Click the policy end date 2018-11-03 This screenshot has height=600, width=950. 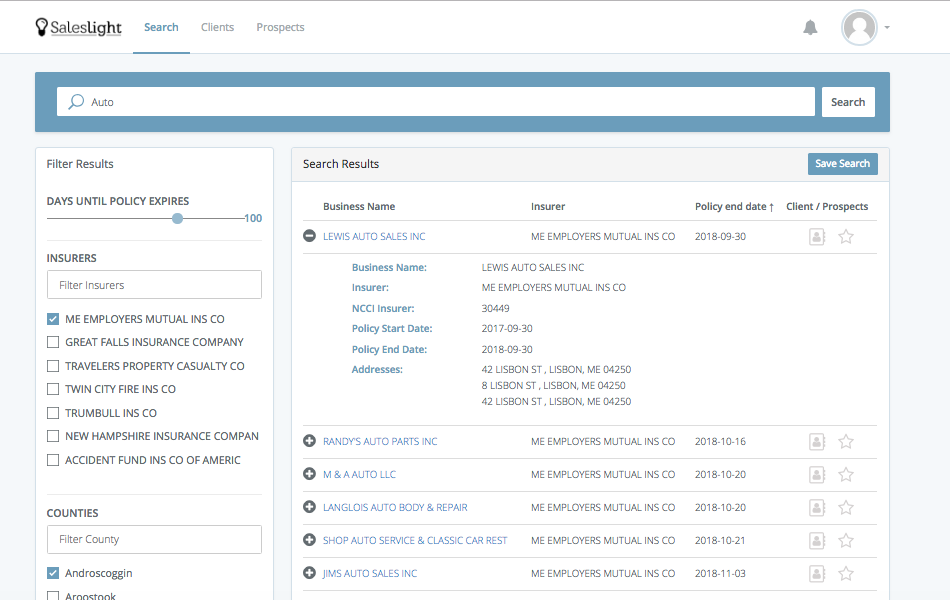[x=720, y=573]
